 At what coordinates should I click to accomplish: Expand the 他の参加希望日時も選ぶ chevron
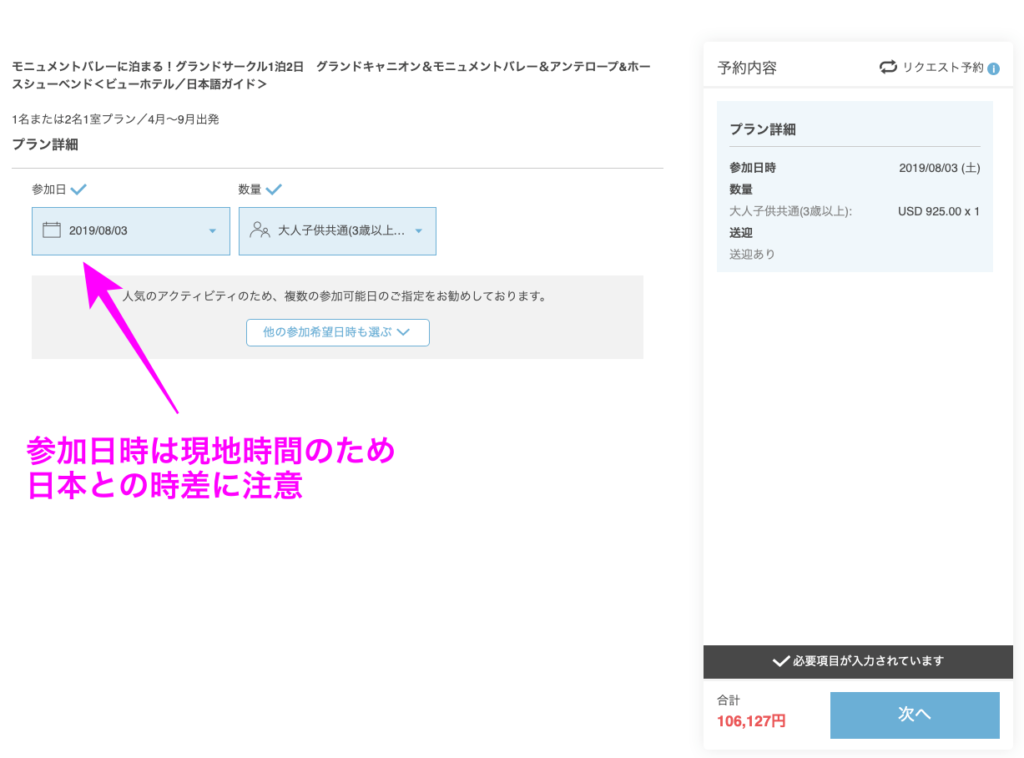click(404, 332)
